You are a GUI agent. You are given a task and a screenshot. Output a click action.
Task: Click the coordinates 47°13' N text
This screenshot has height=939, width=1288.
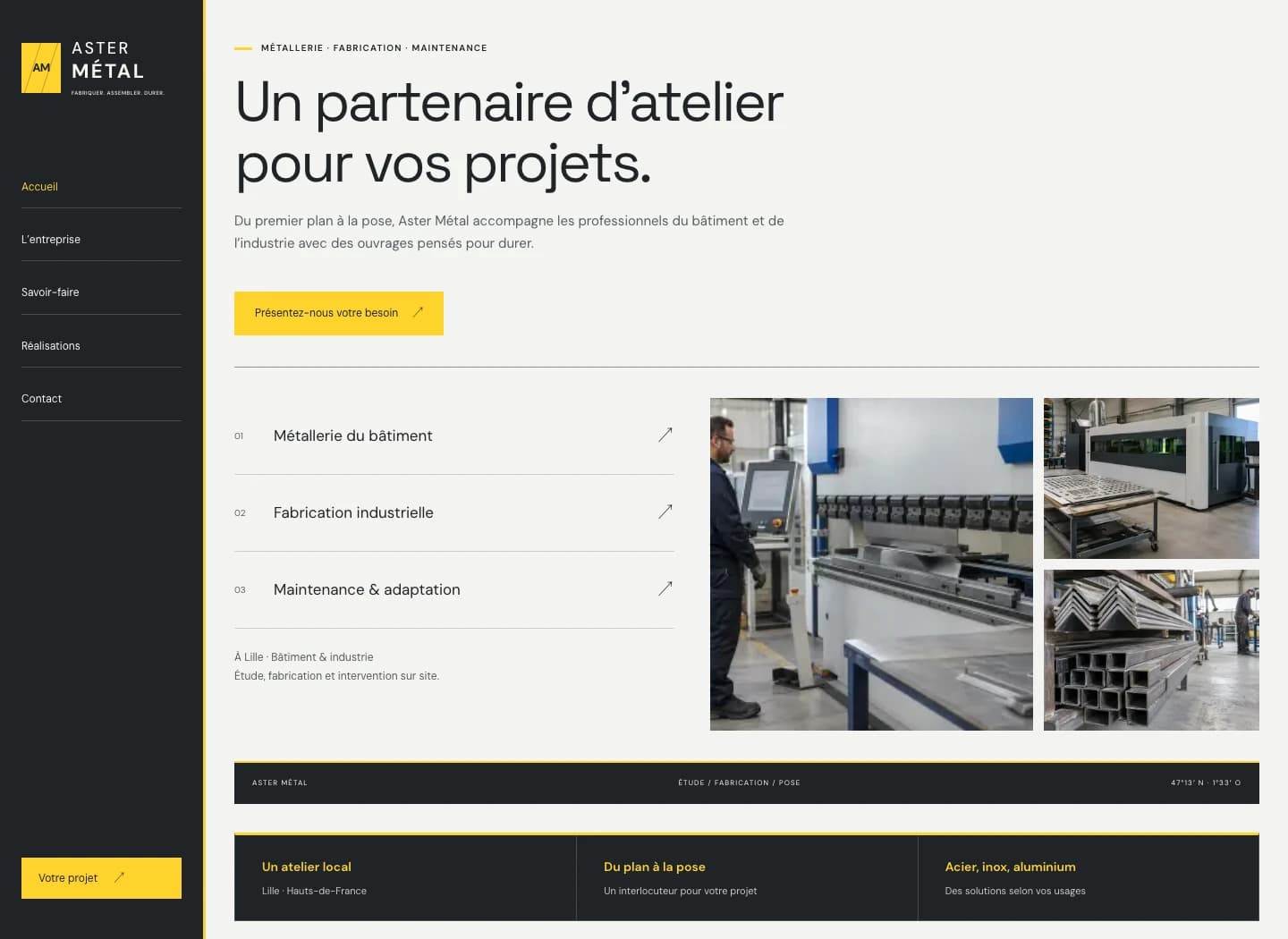coord(1206,782)
